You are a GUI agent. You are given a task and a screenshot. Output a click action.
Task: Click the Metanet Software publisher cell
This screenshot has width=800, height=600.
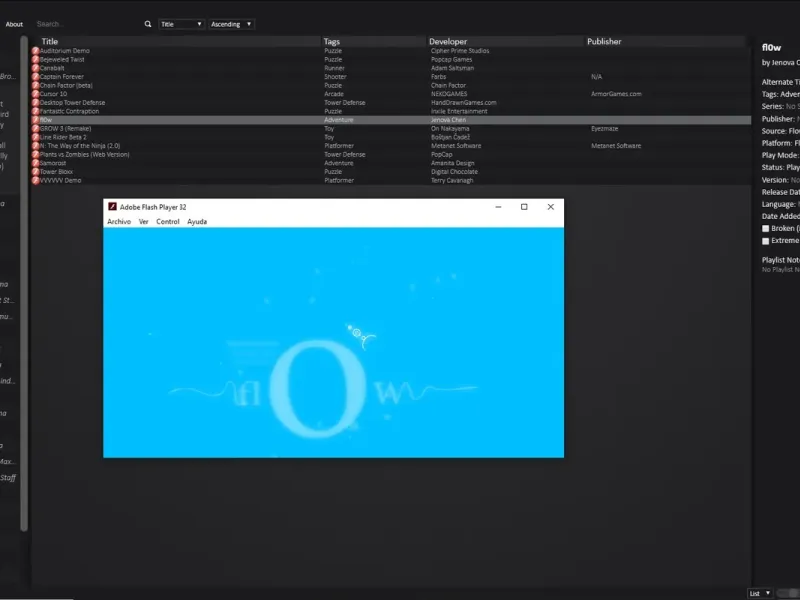click(x=616, y=146)
